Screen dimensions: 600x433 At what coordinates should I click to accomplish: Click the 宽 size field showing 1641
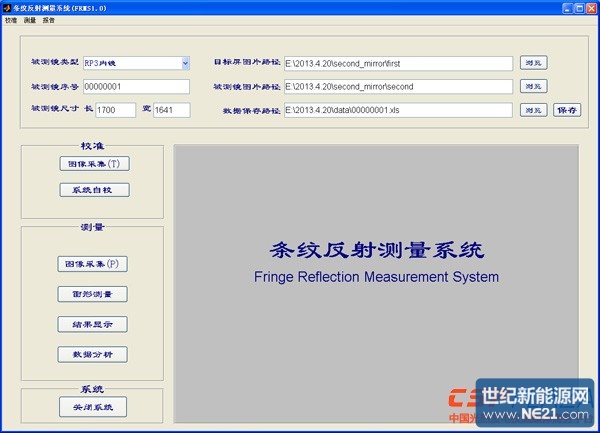tap(171, 110)
